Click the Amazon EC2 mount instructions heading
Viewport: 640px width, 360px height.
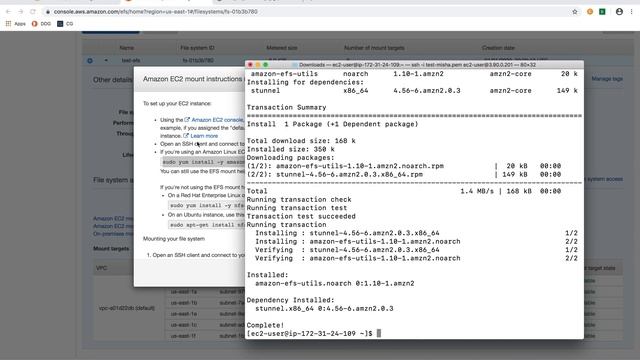tap(193, 79)
